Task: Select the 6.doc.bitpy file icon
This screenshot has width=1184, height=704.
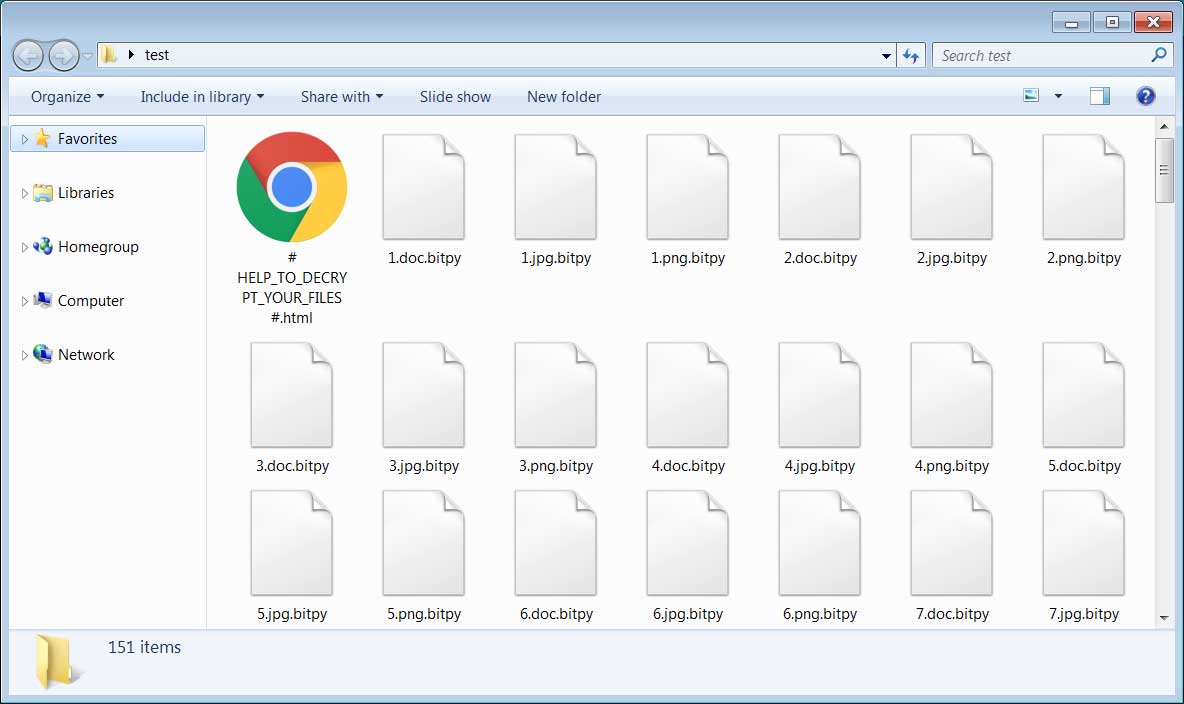Action: (556, 543)
